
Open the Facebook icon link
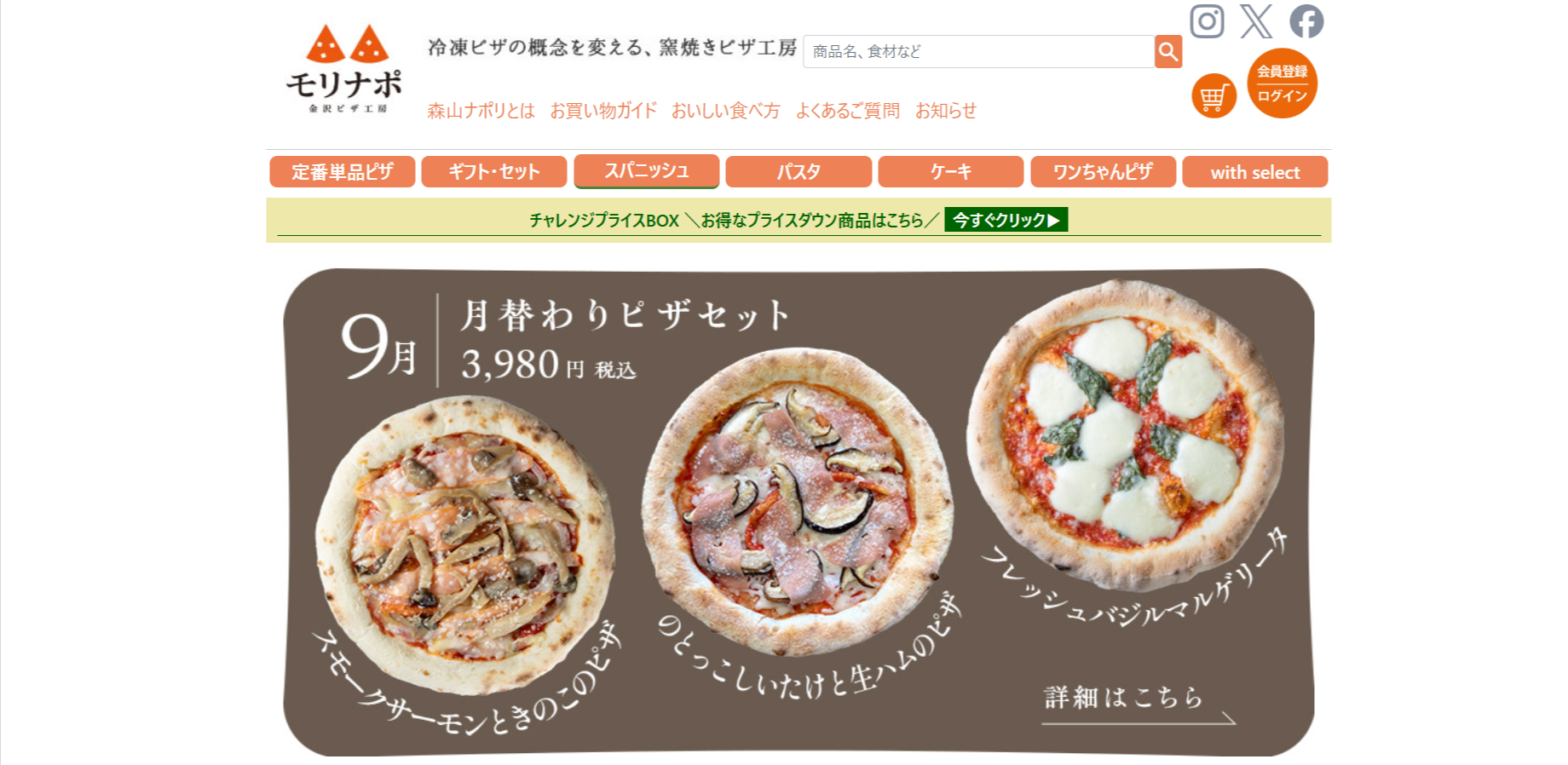(1306, 21)
